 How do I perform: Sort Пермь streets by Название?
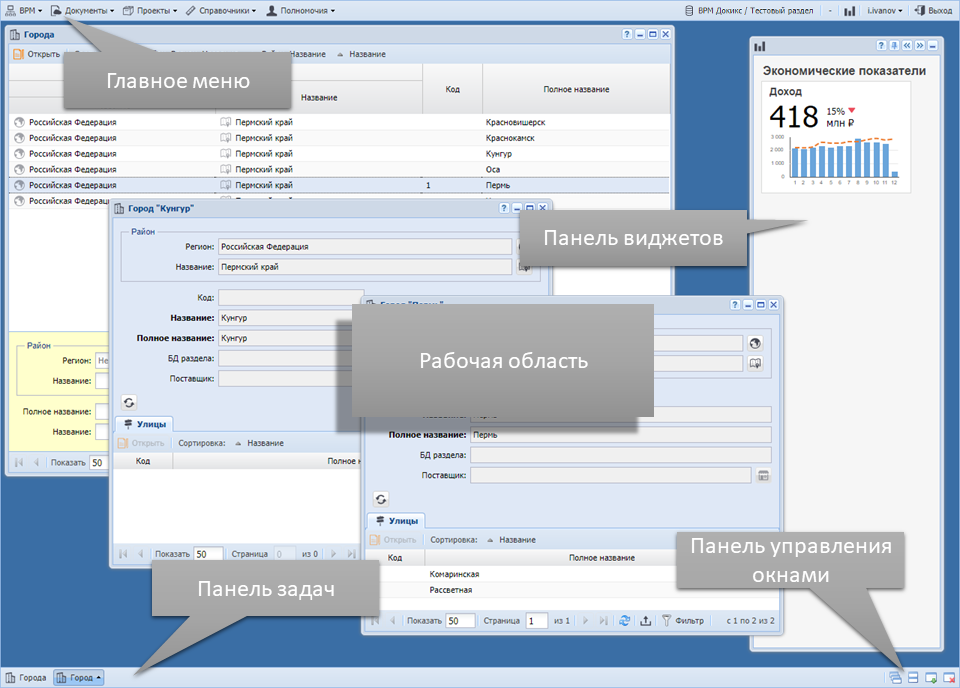(x=511, y=540)
